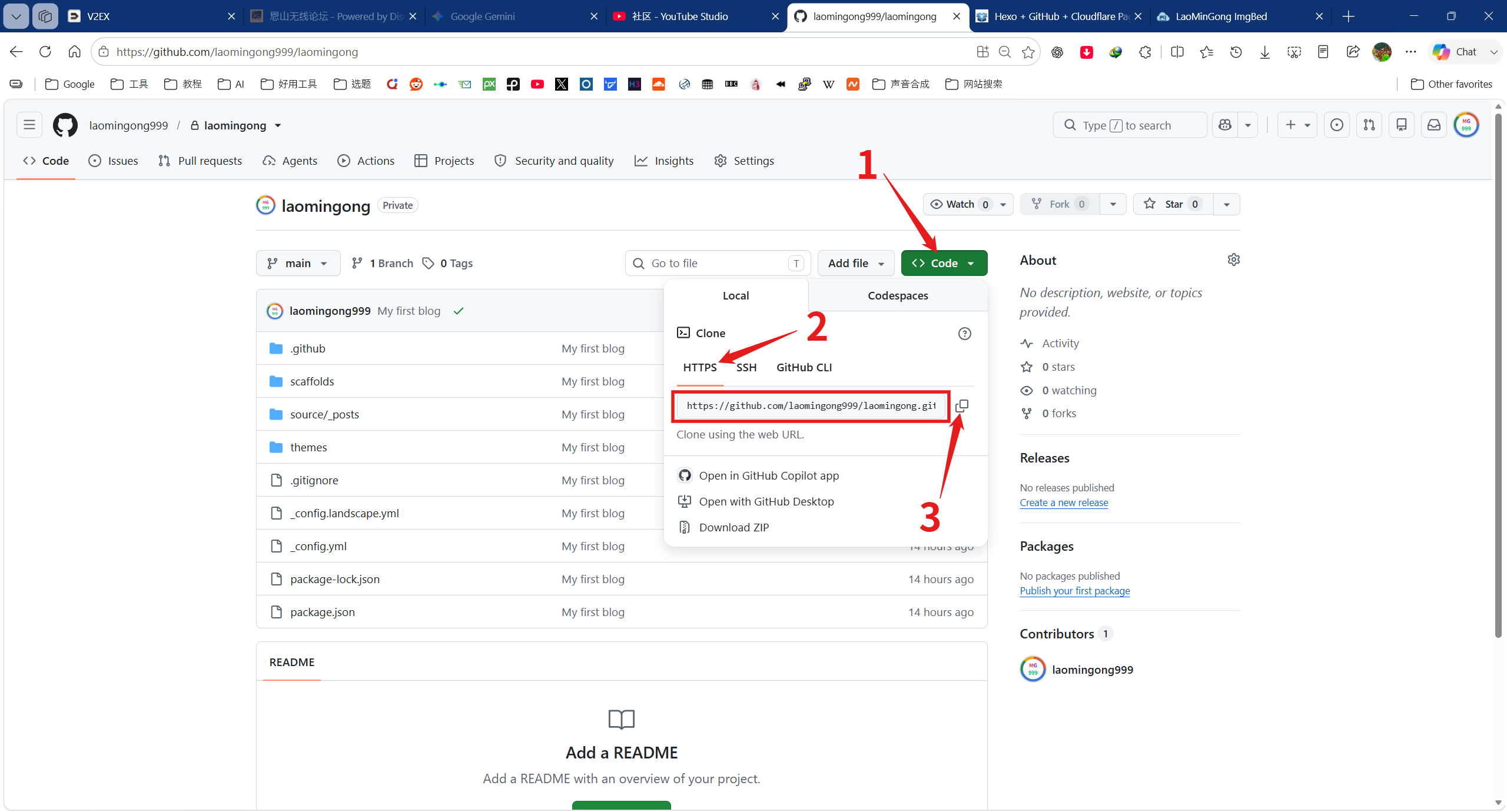Open browser downloads icon
The width and height of the screenshot is (1507, 812).
coord(1264,52)
